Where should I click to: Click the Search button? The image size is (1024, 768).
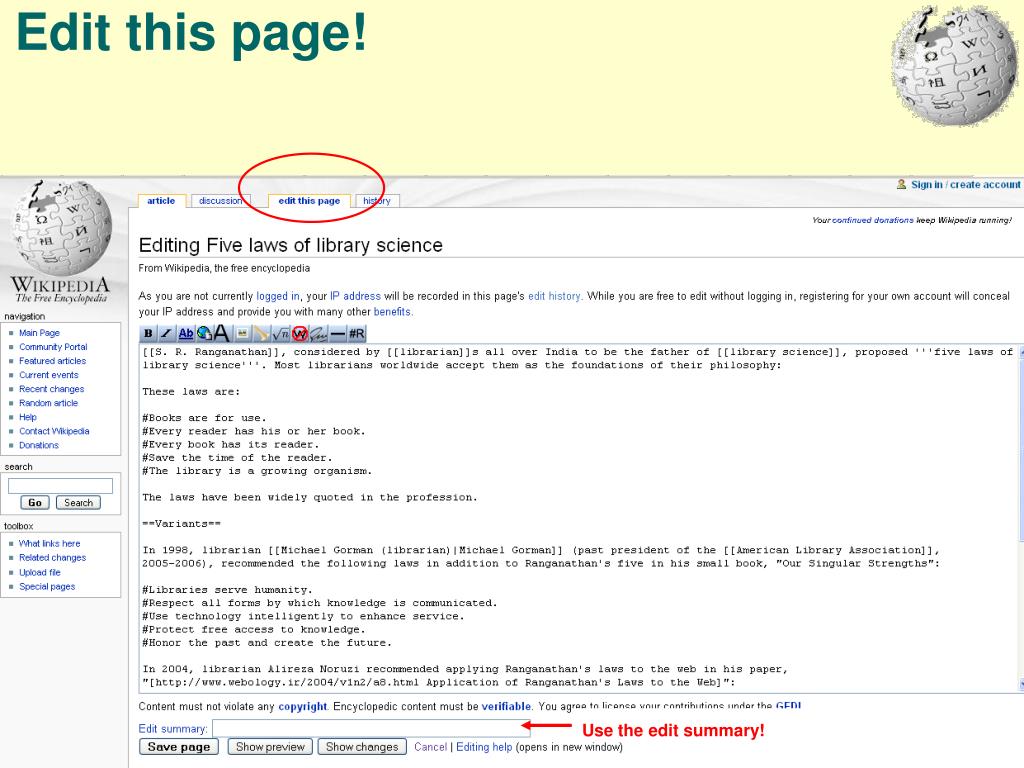tap(78, 502)
